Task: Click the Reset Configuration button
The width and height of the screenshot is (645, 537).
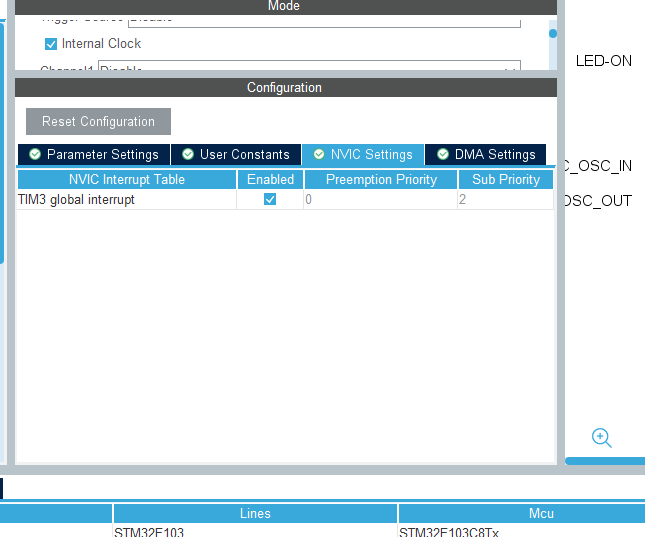Action: point(98,121)
